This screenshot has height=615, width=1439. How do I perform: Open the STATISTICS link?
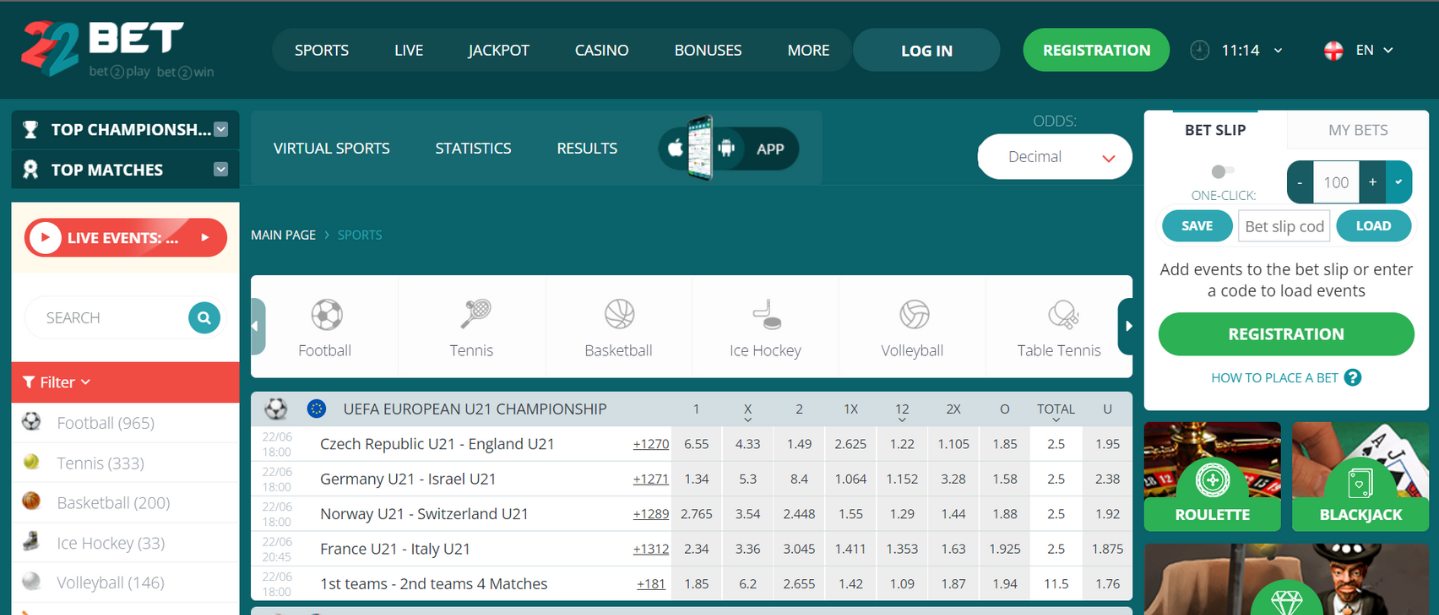473,148
